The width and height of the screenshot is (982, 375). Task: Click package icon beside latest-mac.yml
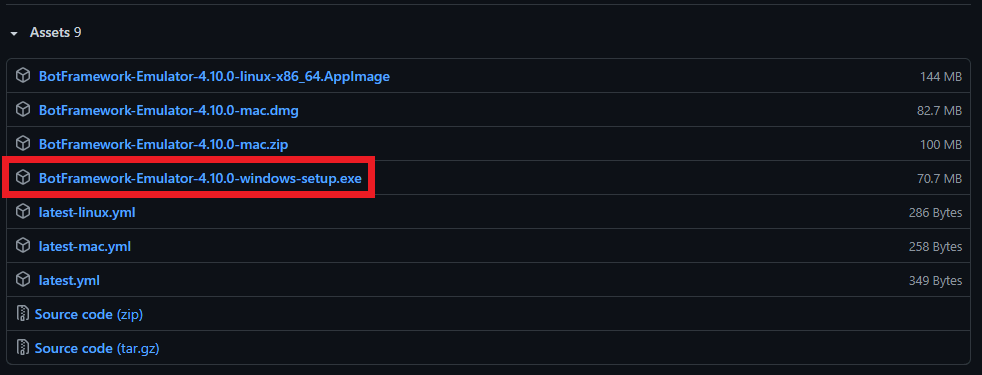click(x=23, y=245)
